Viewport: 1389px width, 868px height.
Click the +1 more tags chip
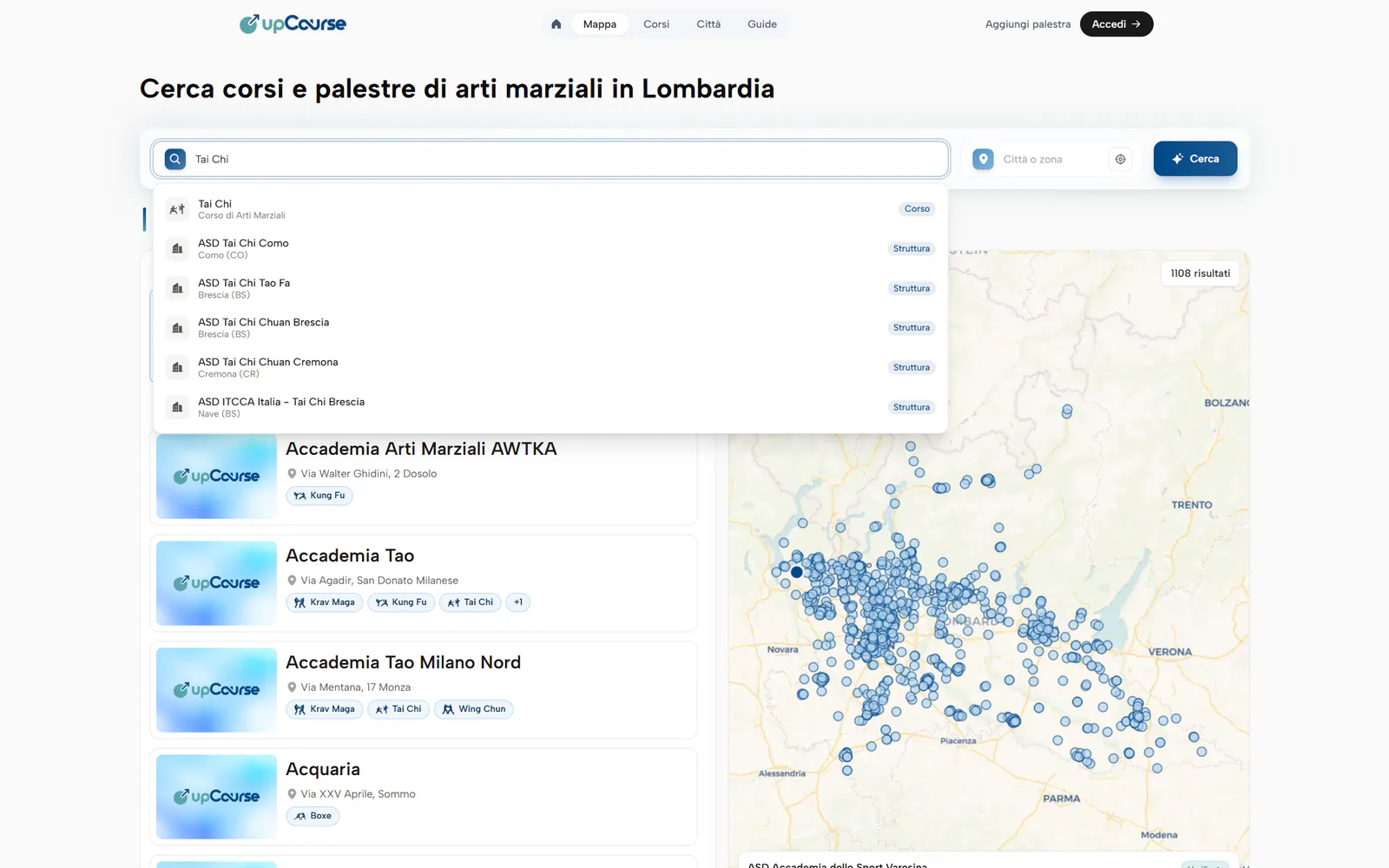(518, 602)
